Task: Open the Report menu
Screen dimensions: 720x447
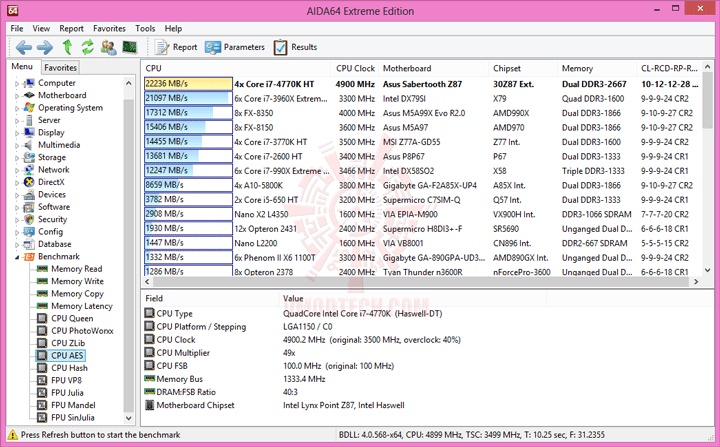Action: tap(71, 28)
